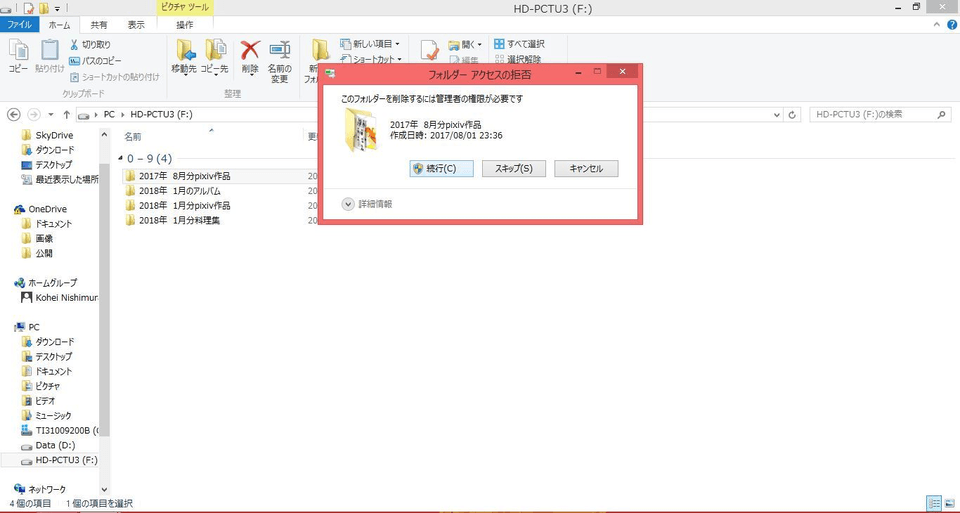Click the blue Help question mark icon
Viewport: 960px width, 513px height.
952,25
